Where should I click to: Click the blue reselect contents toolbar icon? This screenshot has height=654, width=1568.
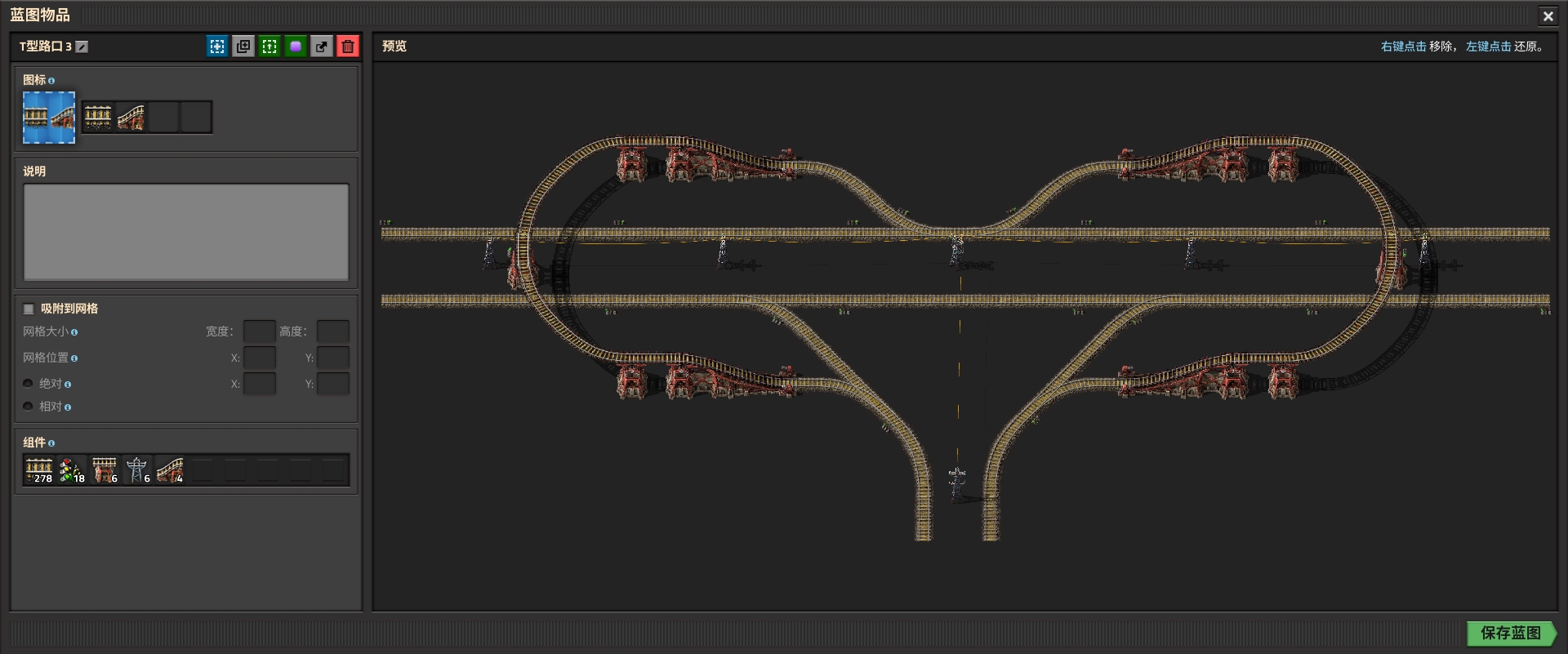(217, 47)
